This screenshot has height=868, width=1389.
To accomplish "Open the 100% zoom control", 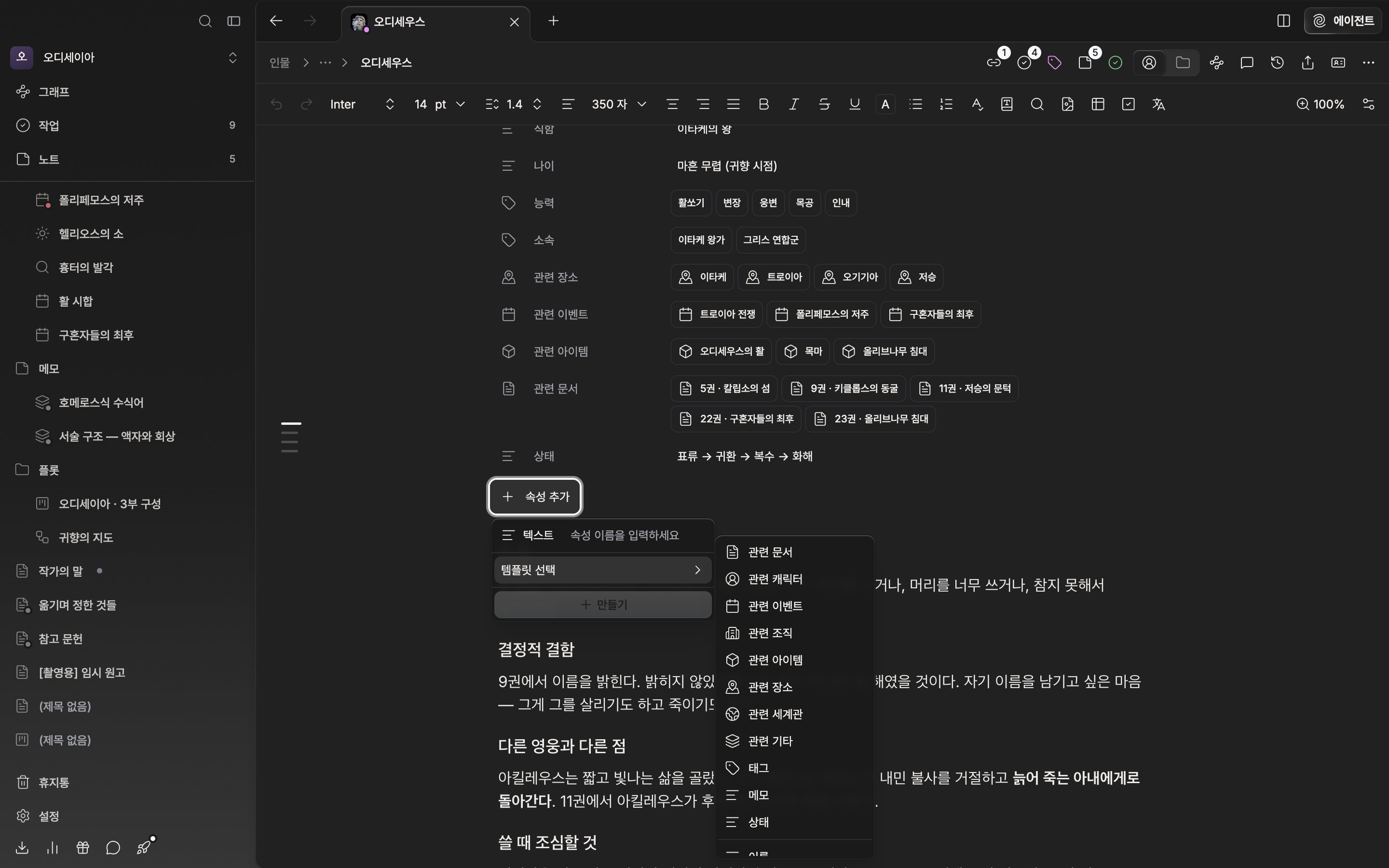I will pos(1320,104).
